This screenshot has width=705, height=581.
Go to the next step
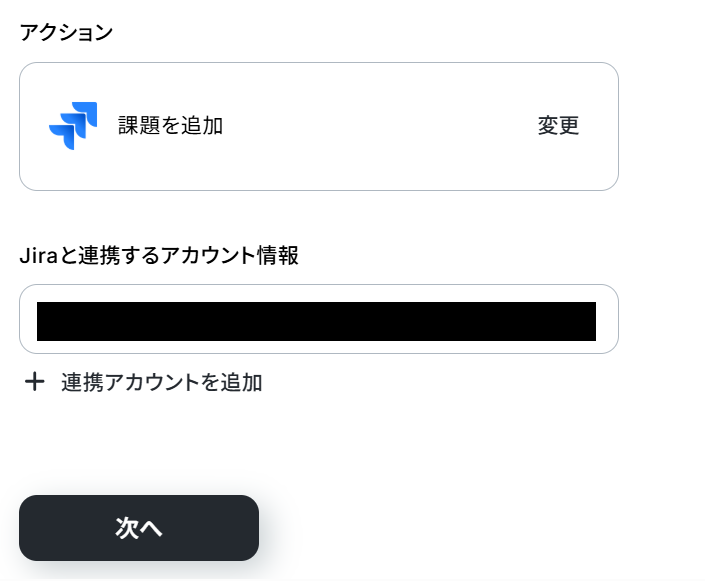139,528
